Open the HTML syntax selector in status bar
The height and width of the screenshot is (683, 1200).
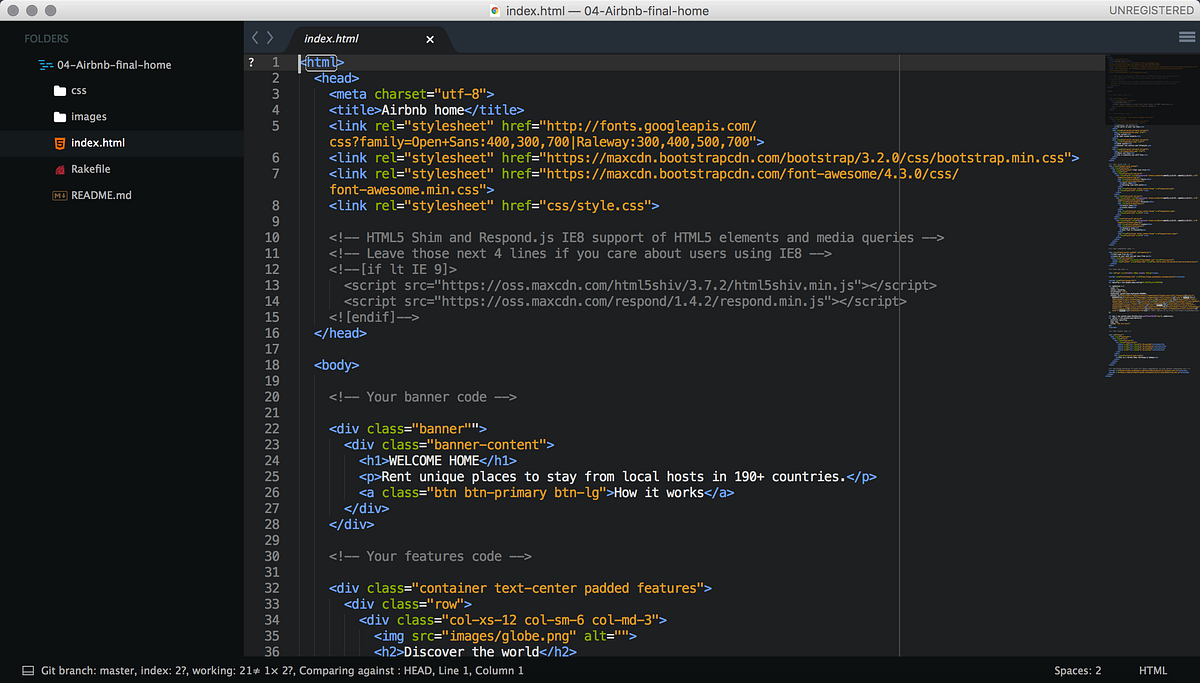pos(1152,670)
